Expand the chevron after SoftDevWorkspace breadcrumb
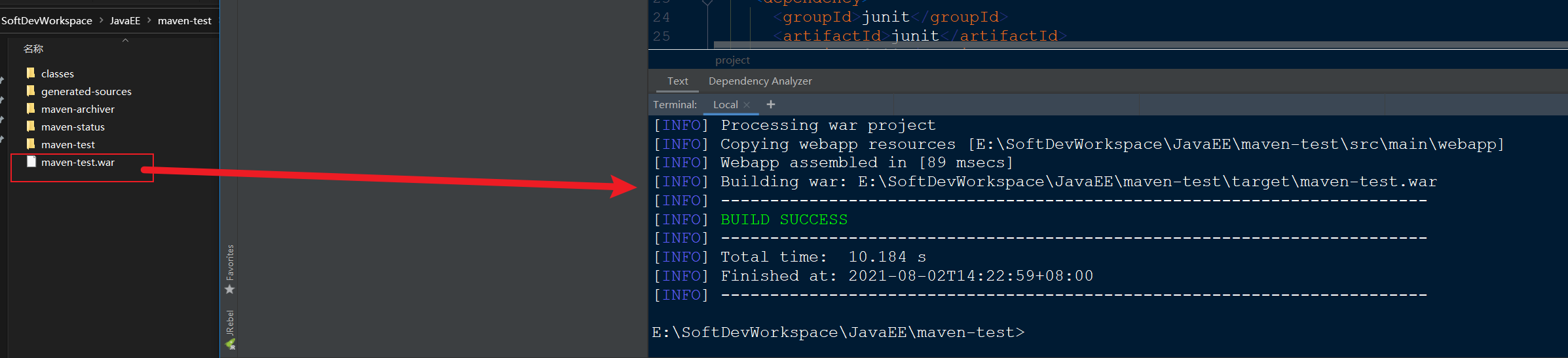The height and width of the screenshot is (358, 1568). coord(102,20)
